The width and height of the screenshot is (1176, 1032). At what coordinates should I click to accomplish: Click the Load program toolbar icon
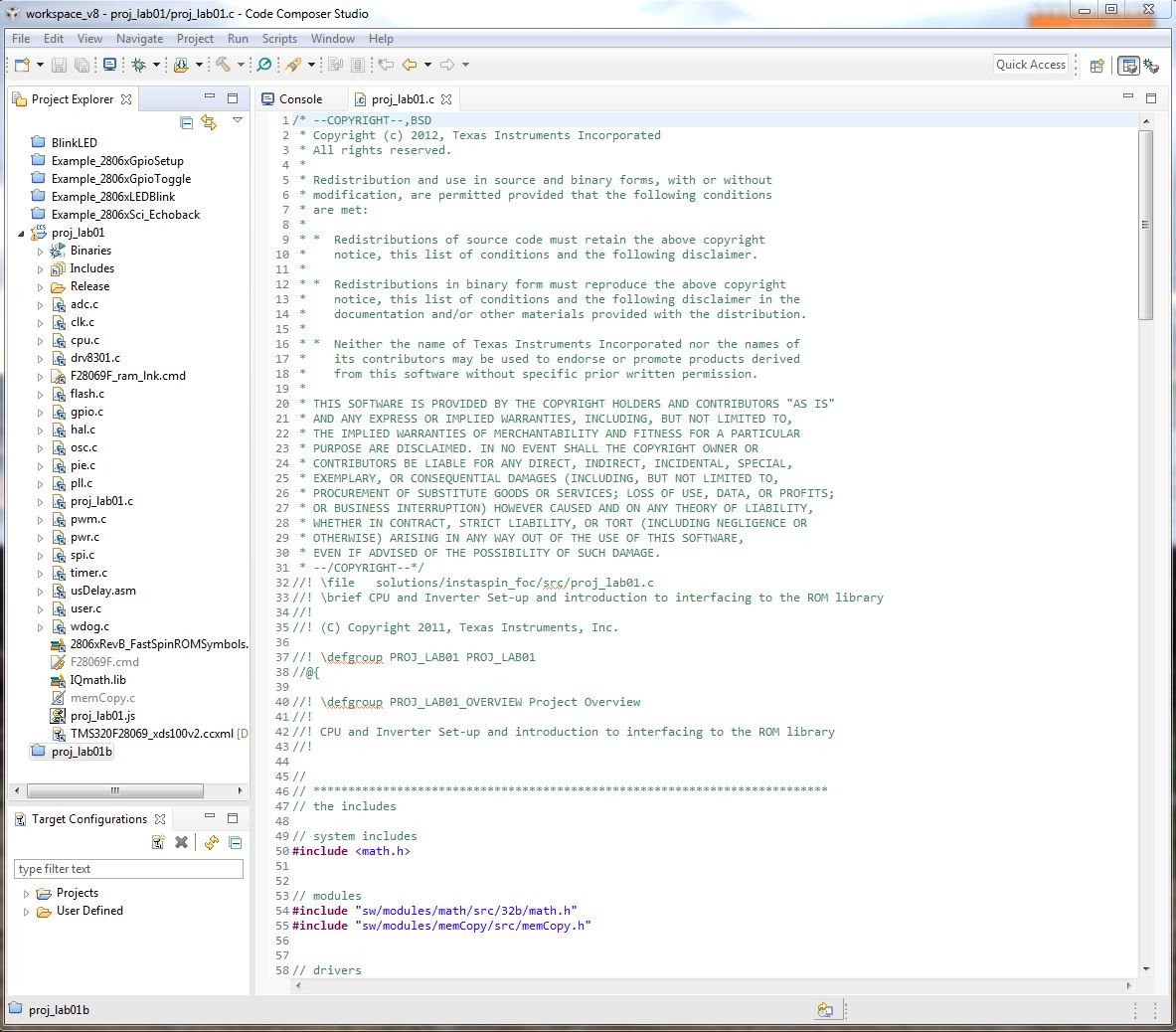(x=181, y=66)
